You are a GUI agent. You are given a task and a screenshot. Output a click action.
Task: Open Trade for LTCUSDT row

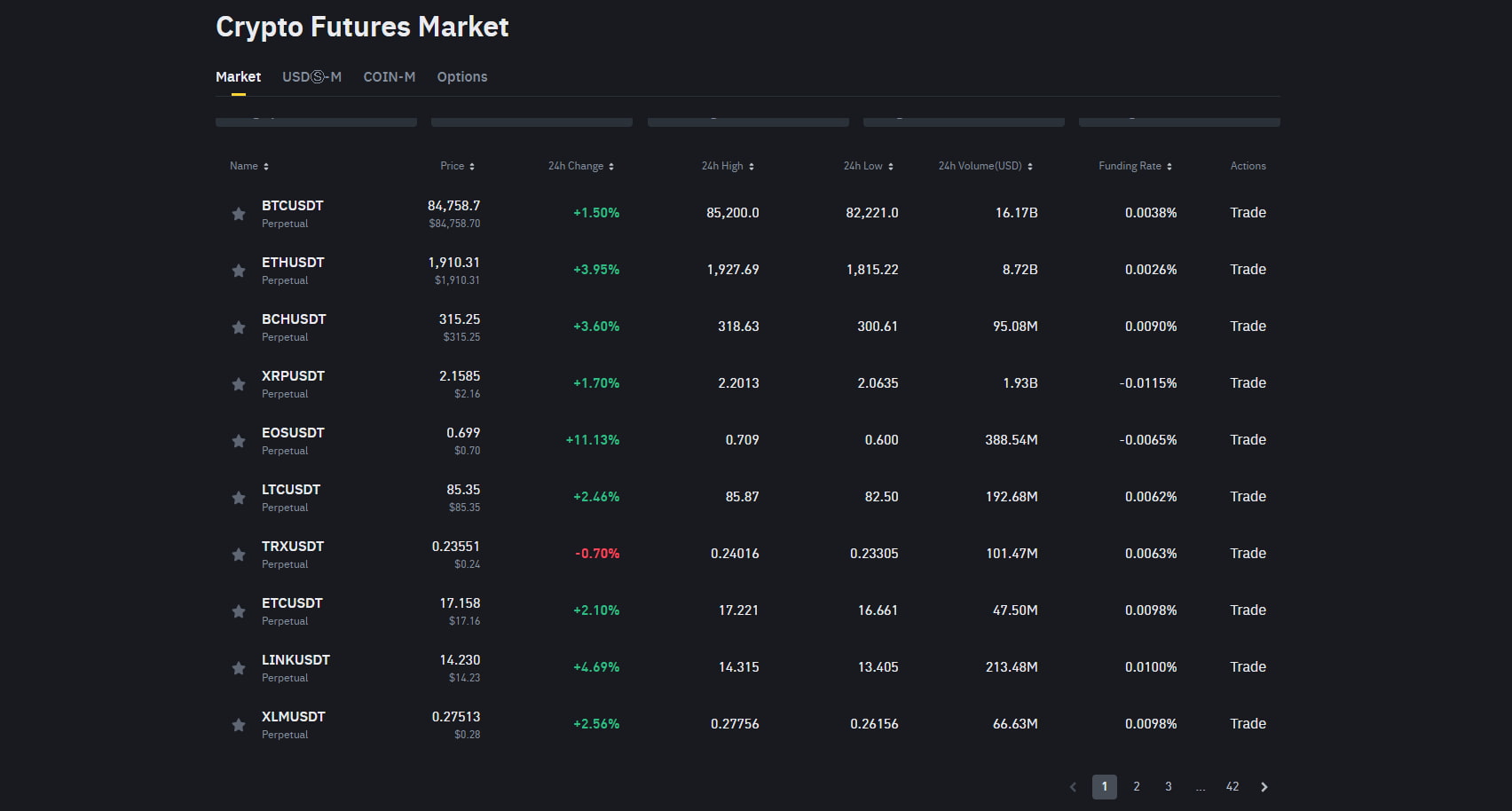pyautogui.click(x=1248, y=497)
